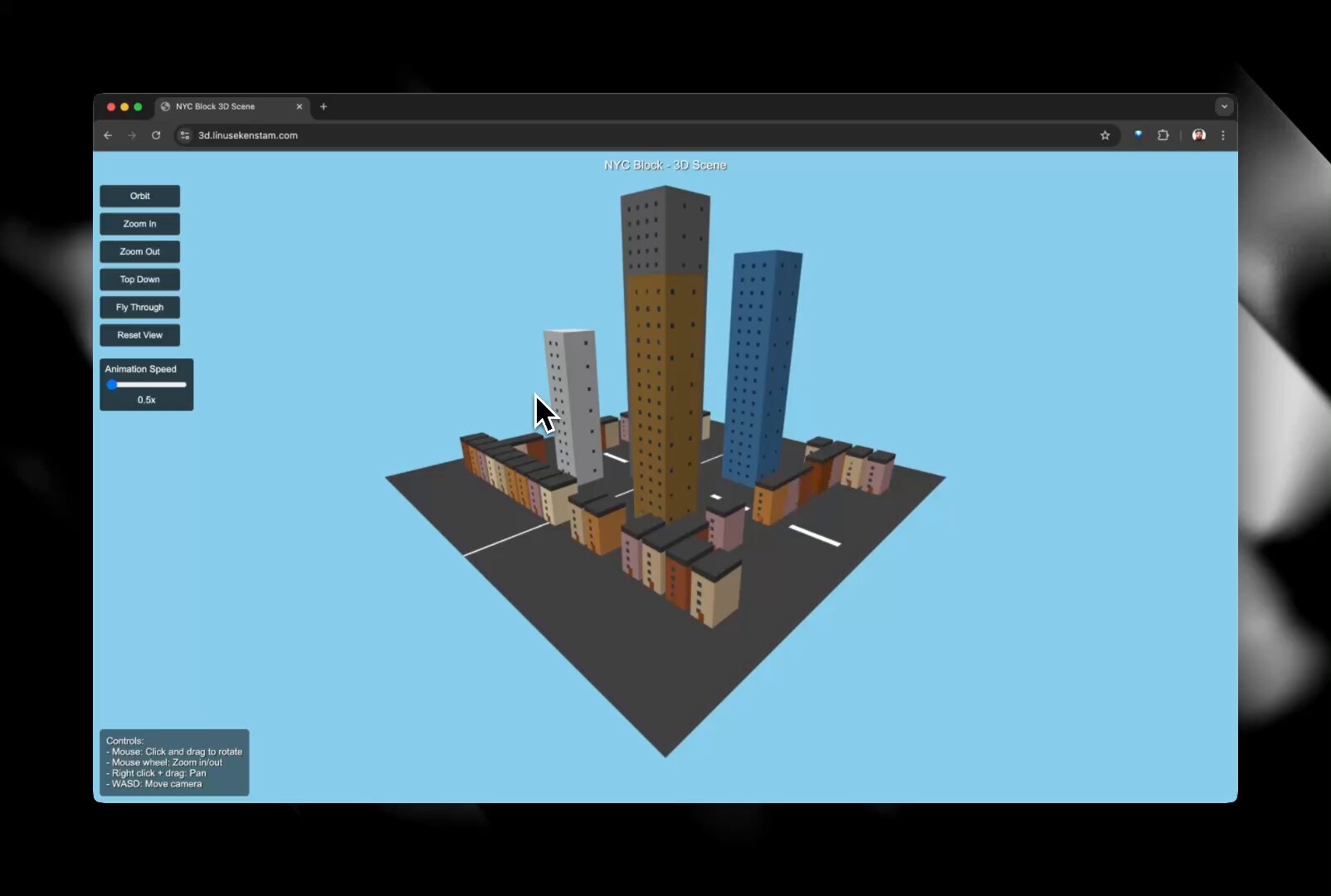Close the NYC Block 3D Scene tab

(x=300, y=106)
